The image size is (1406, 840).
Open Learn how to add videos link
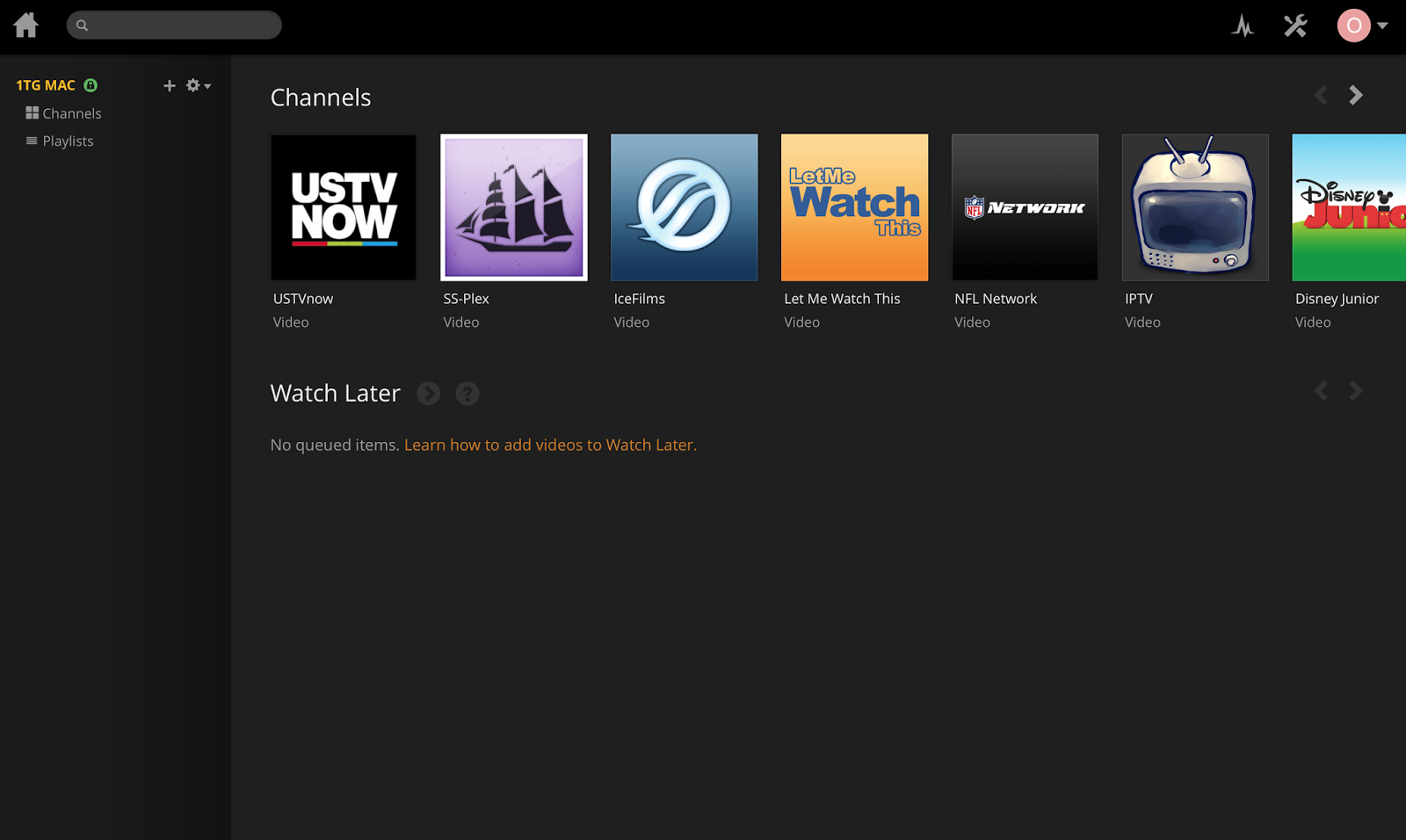pyautogui.click(x=550, y=445)
